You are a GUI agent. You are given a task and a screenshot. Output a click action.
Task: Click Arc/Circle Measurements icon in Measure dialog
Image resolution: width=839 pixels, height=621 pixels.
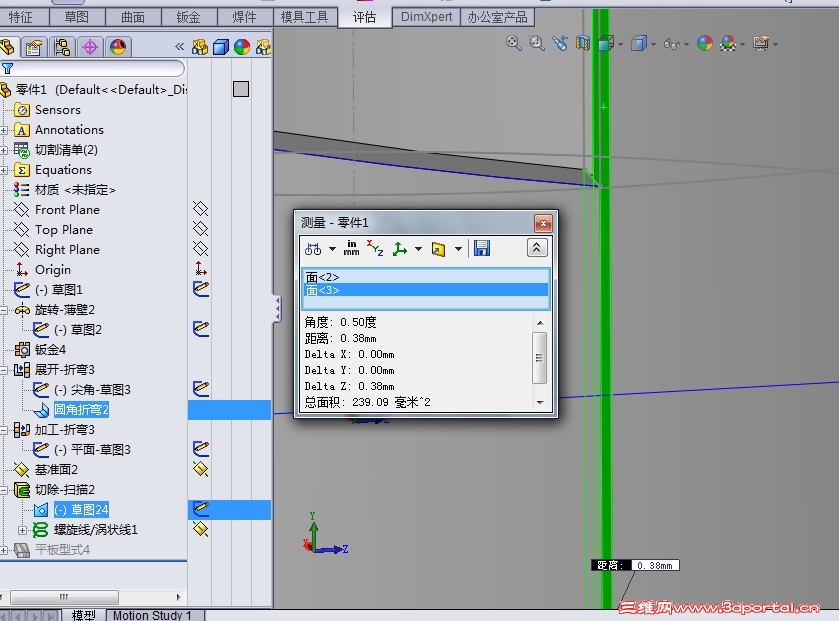click(x=314, y=249)
